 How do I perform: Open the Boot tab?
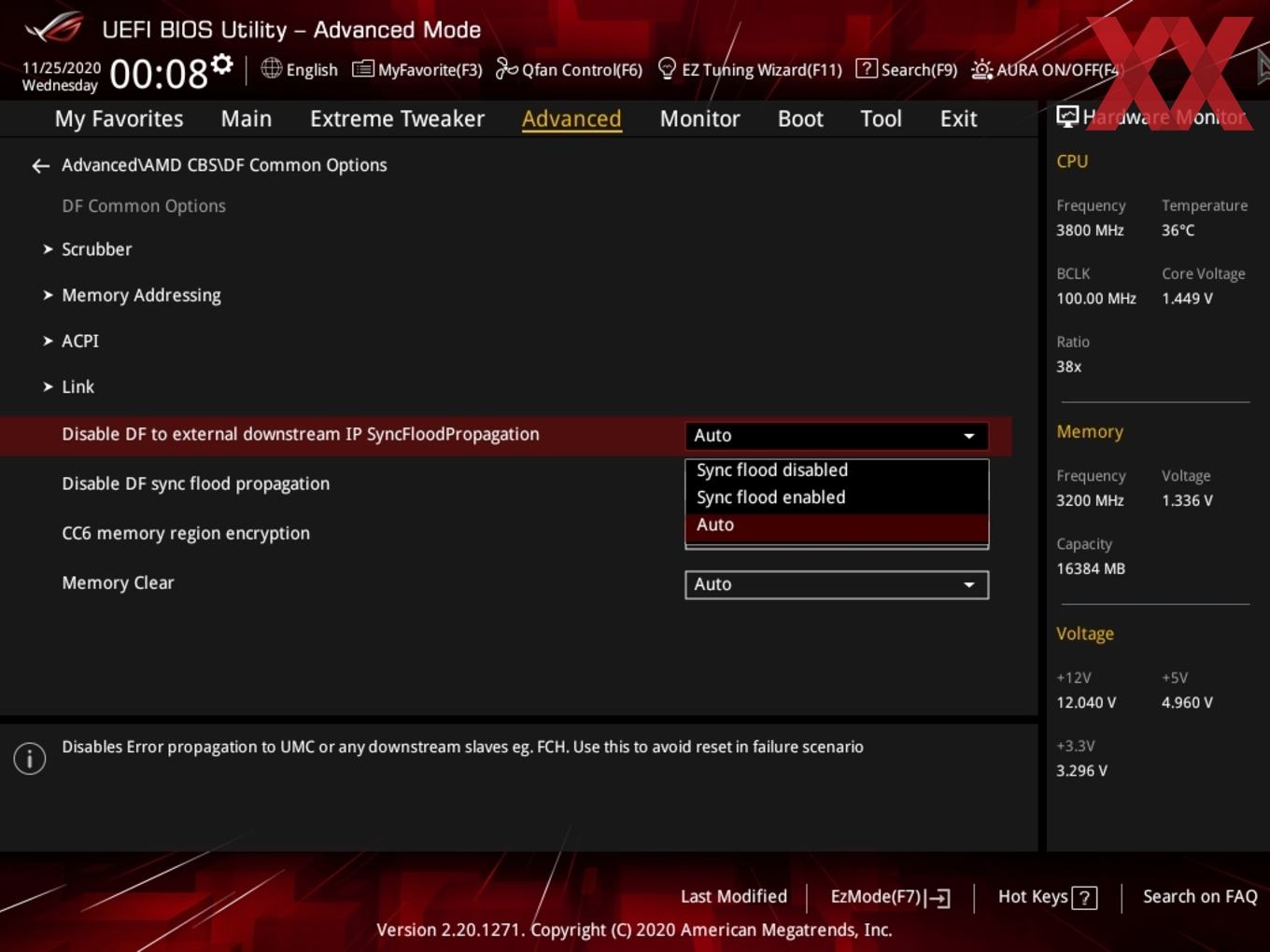pyautogui.click(x=800, y=119)
